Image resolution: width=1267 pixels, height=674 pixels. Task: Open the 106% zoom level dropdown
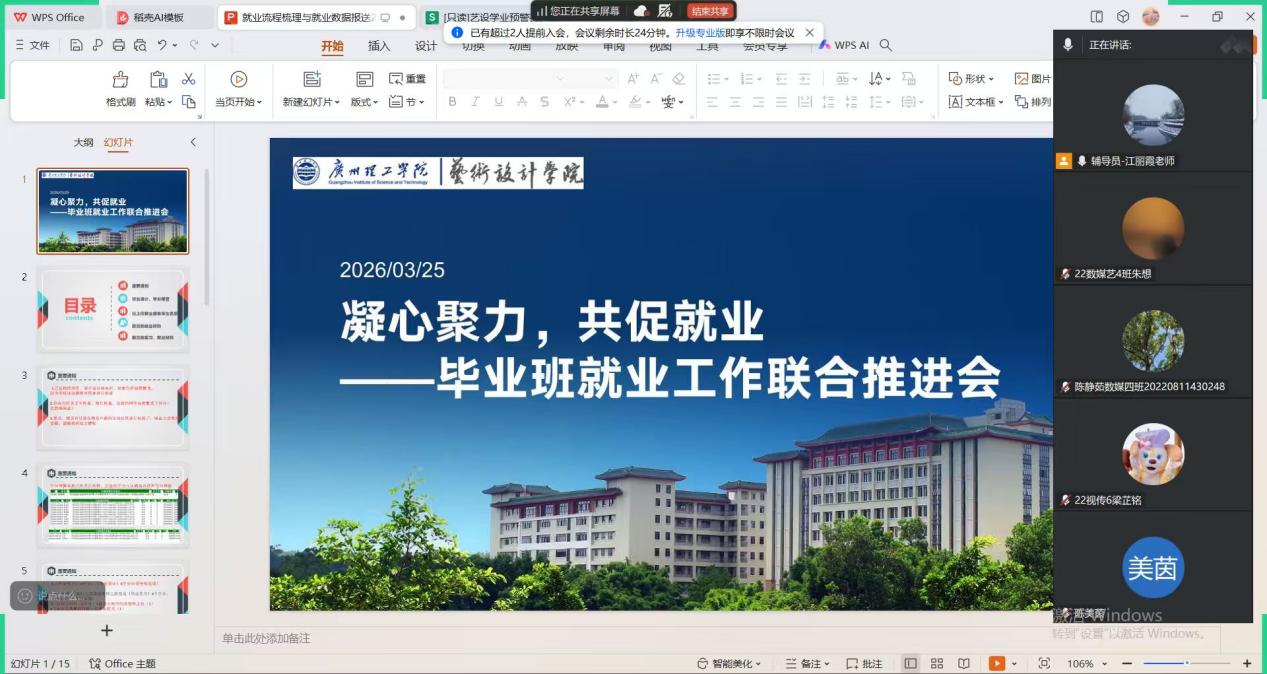[x=1085, y=663]
